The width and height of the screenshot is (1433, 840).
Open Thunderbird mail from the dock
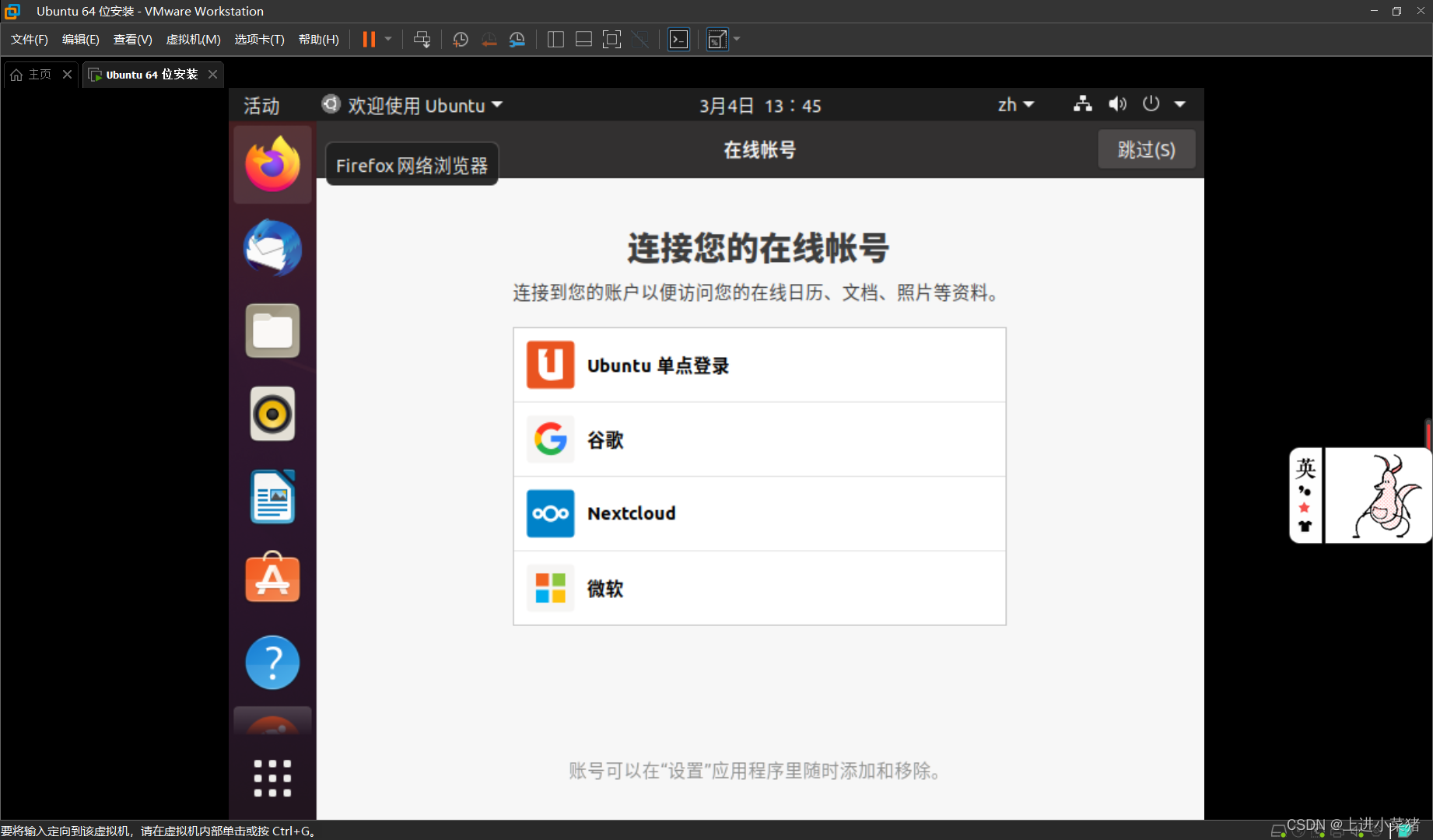point(272,247)
